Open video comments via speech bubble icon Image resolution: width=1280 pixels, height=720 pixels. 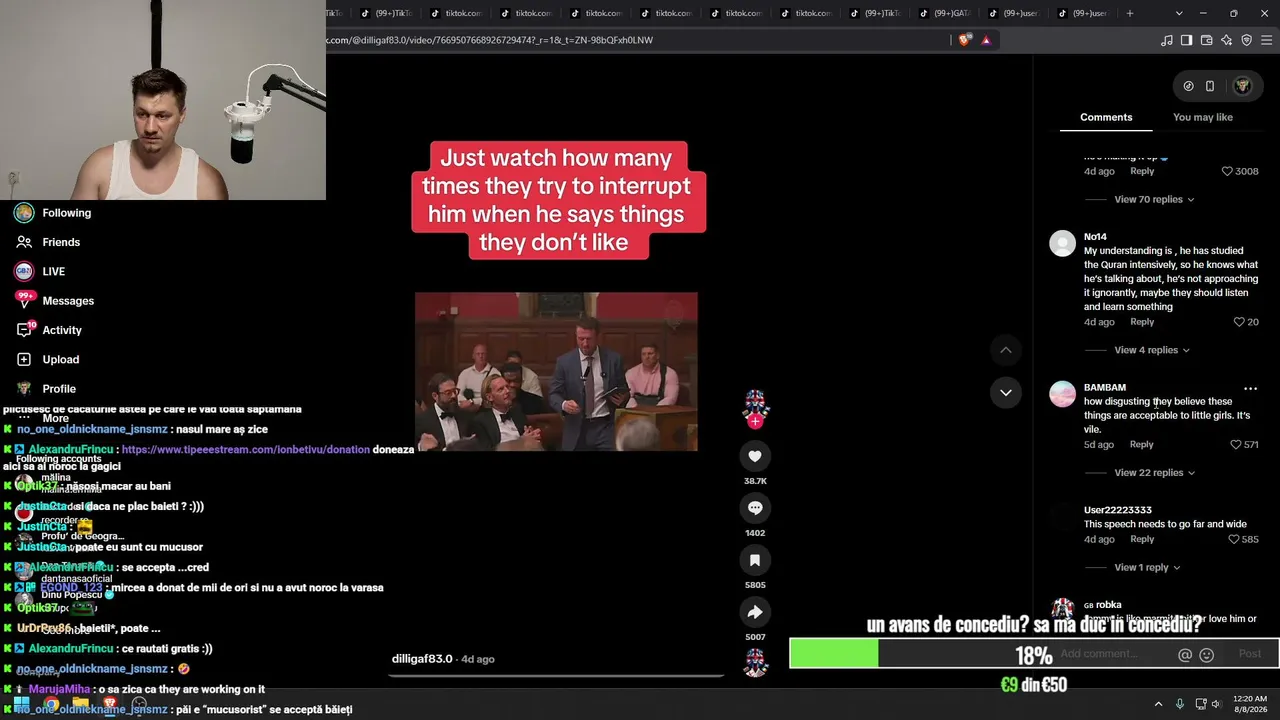(x=755, y=508)
